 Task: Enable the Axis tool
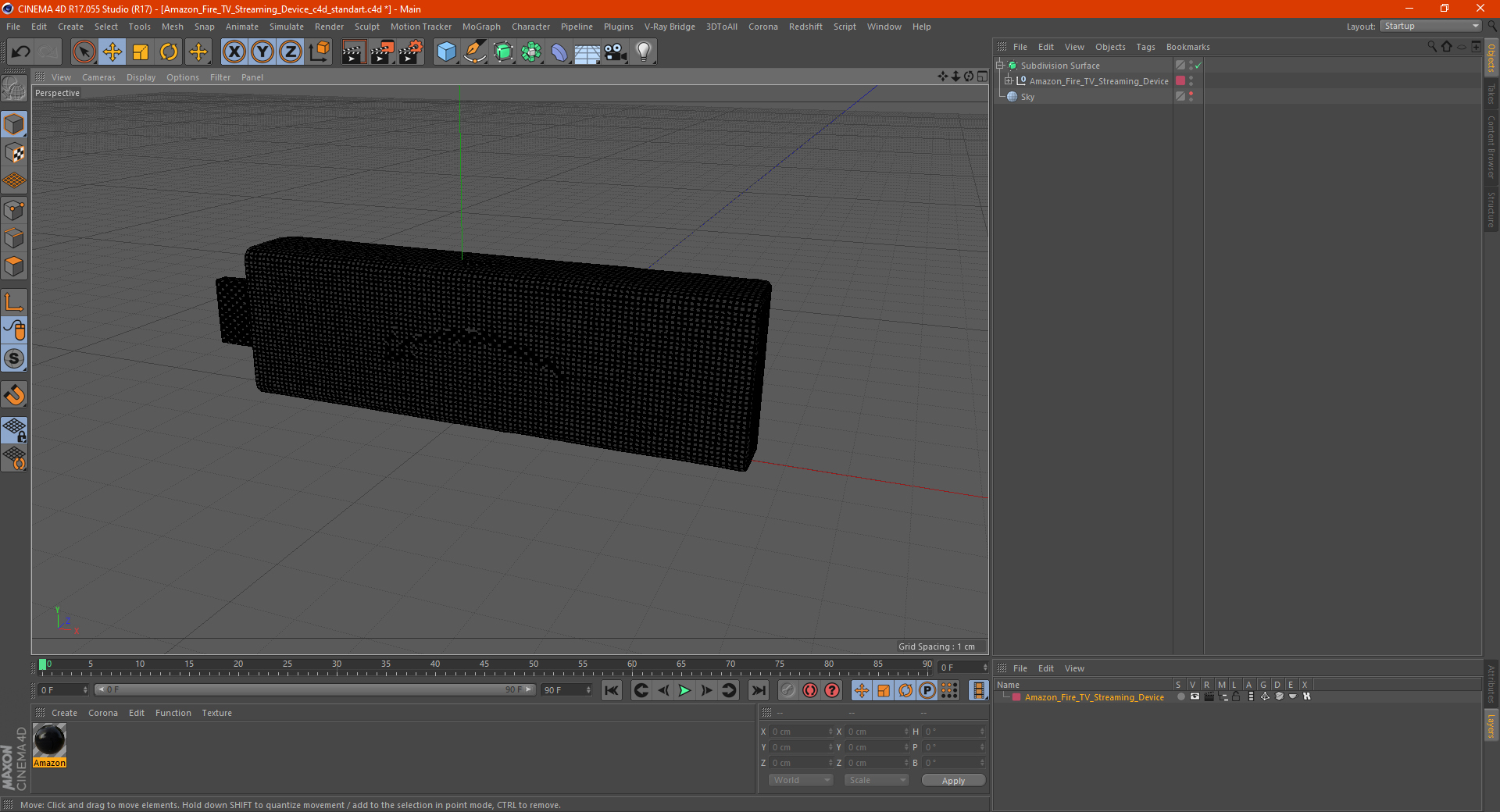point(14,302)
